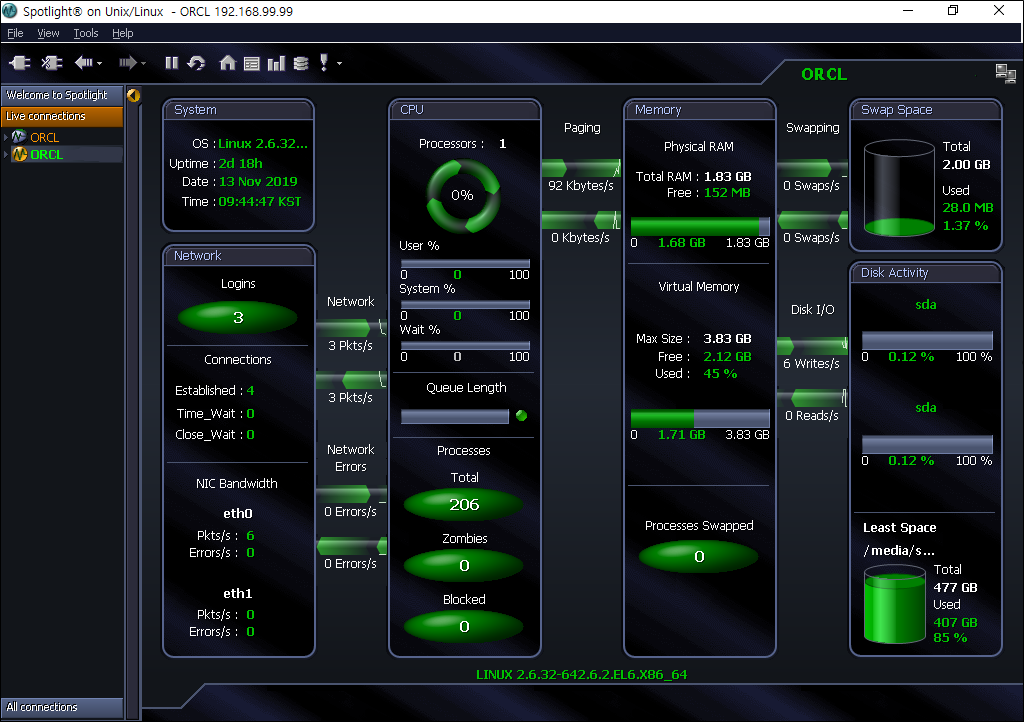
Task: Expand the green ORCL tree node
Action: 6,155
